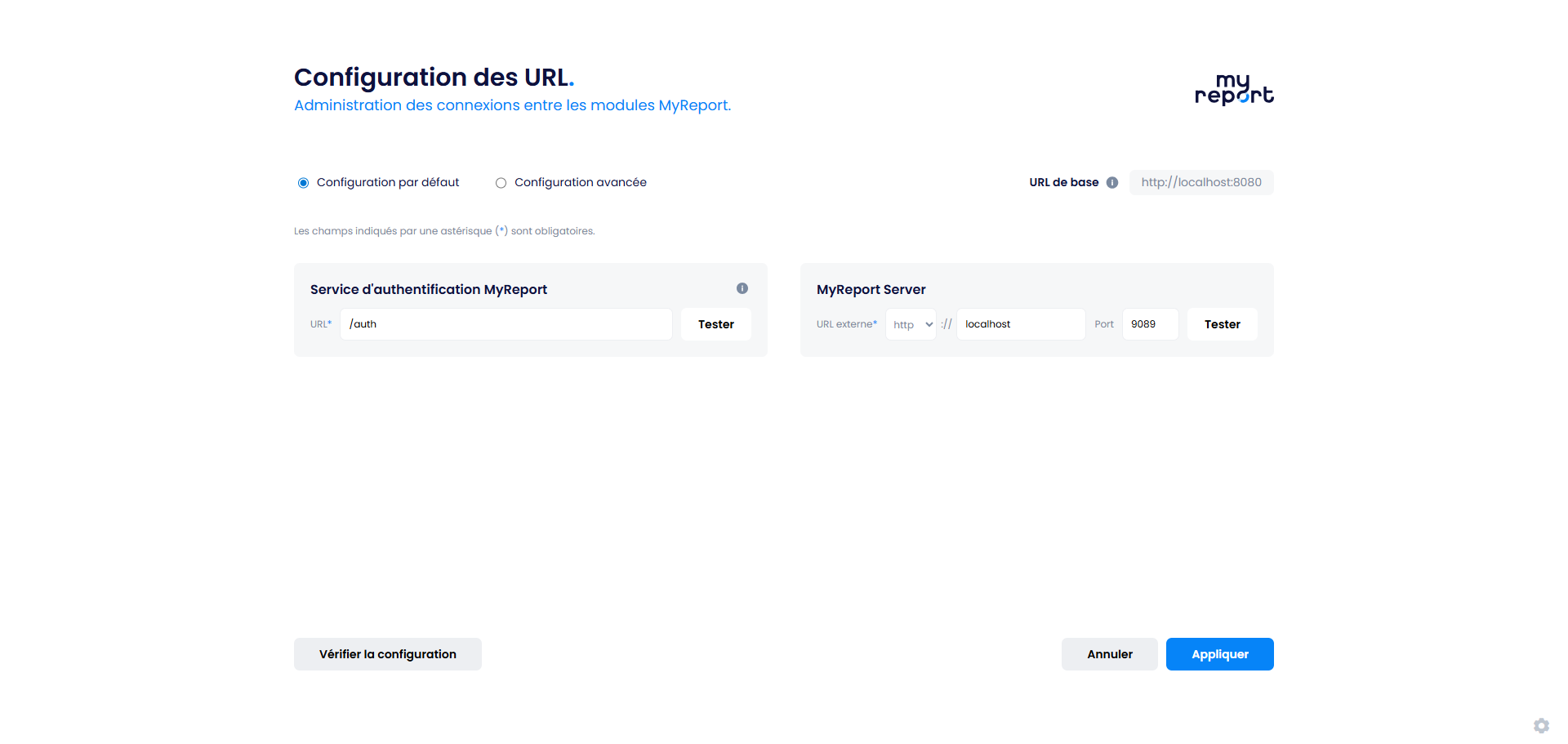Select Configuration avancée radio button
Image resolution: width=1568 pixels, height=744 pixels.
point(501,183)
